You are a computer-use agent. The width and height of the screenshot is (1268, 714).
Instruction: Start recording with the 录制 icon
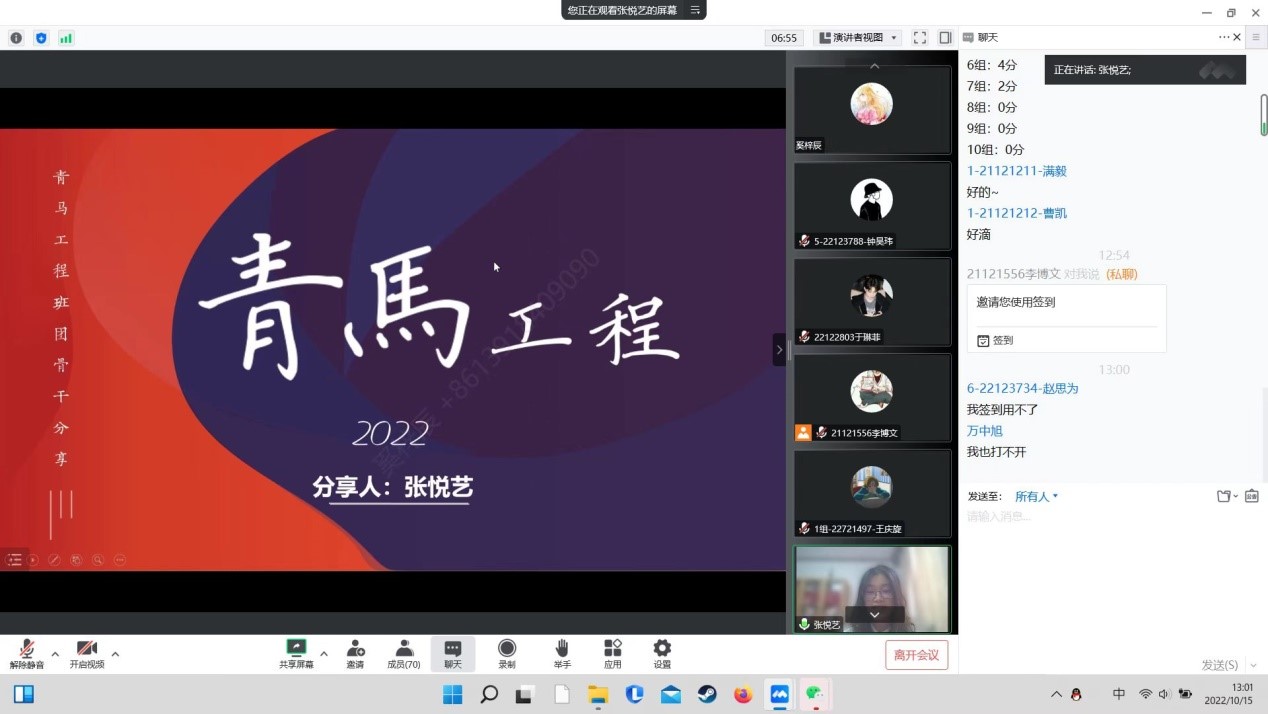coord(507,649)
